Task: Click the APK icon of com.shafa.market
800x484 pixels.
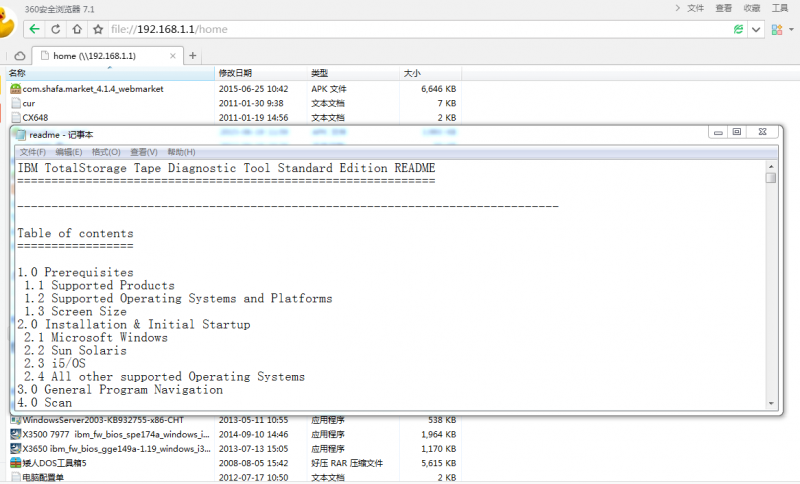Action: coord(16,89)
